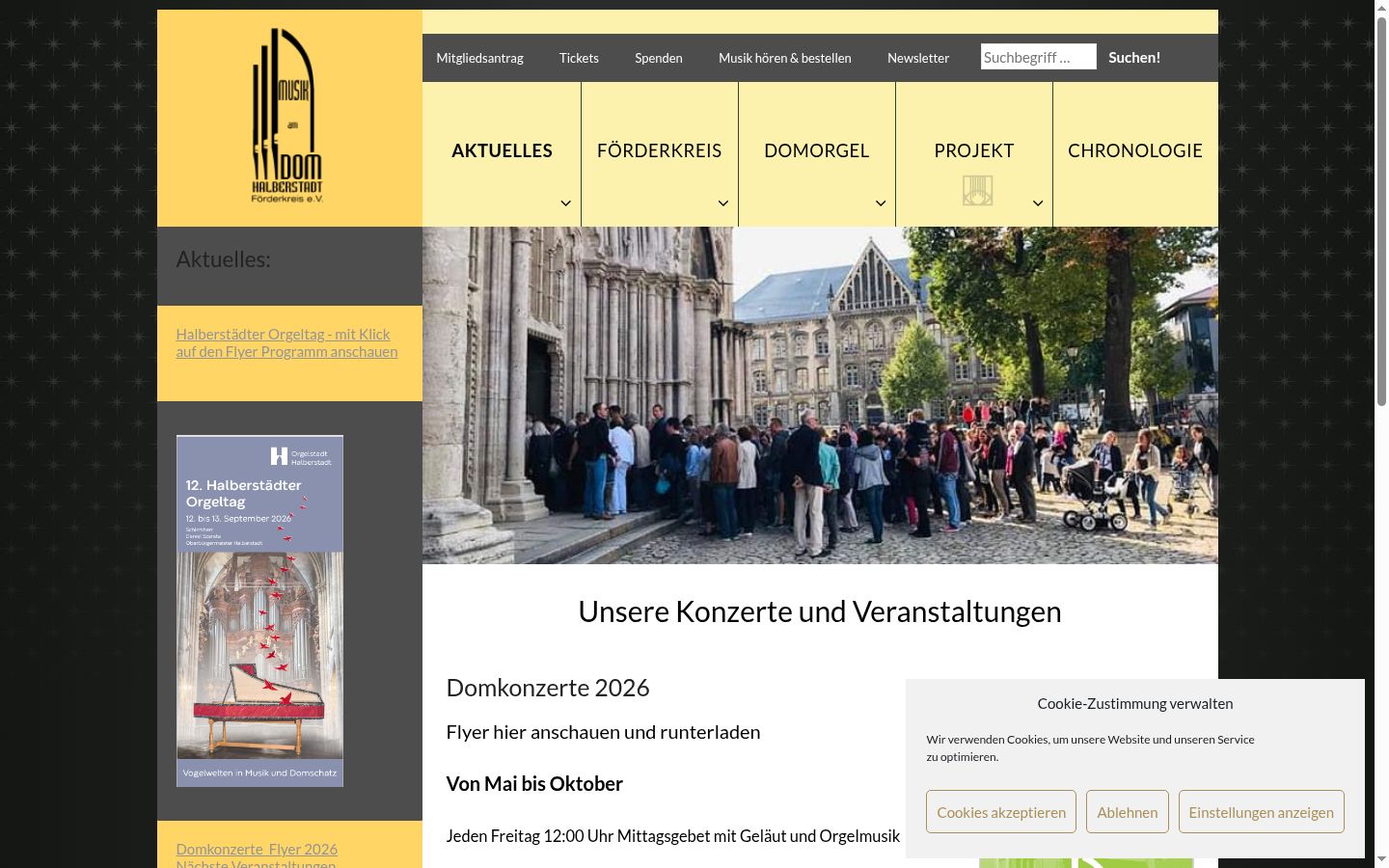Click the 'Cookie-Zustimmung verwalten' title
The width and height of the screenshot is (1389, 868).
click(1135, 703)
